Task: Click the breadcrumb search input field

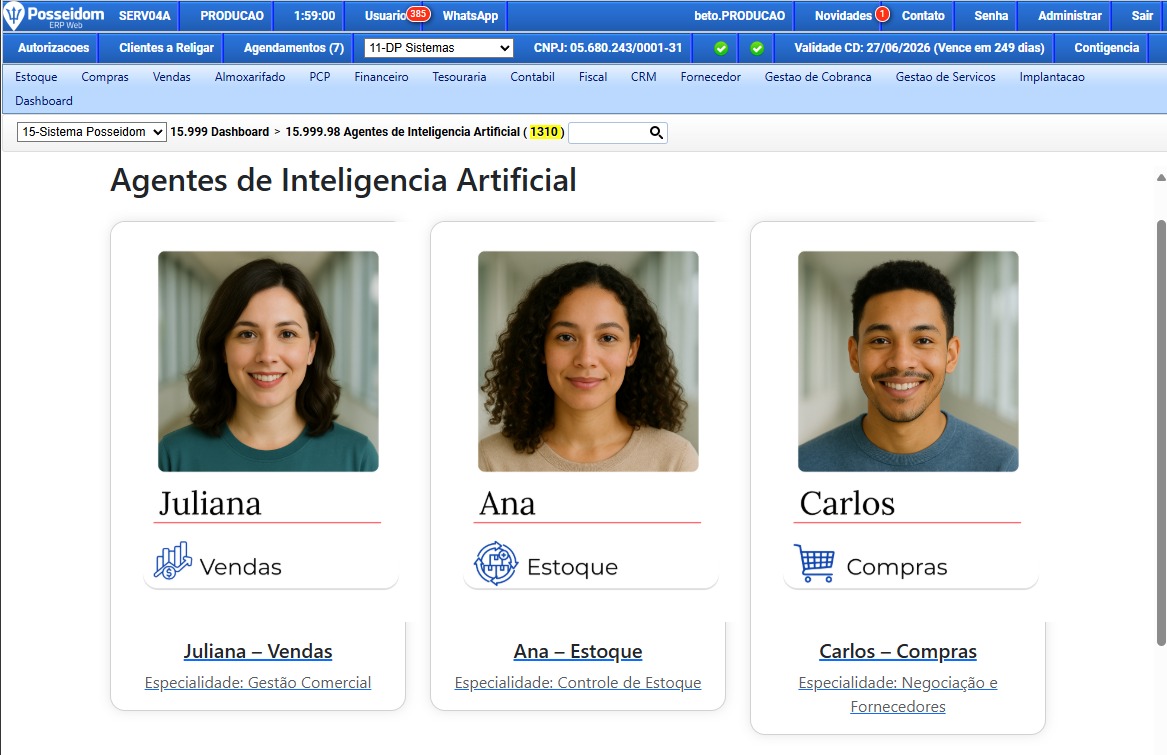Action: pyautogui.click(x=609, y=133)
